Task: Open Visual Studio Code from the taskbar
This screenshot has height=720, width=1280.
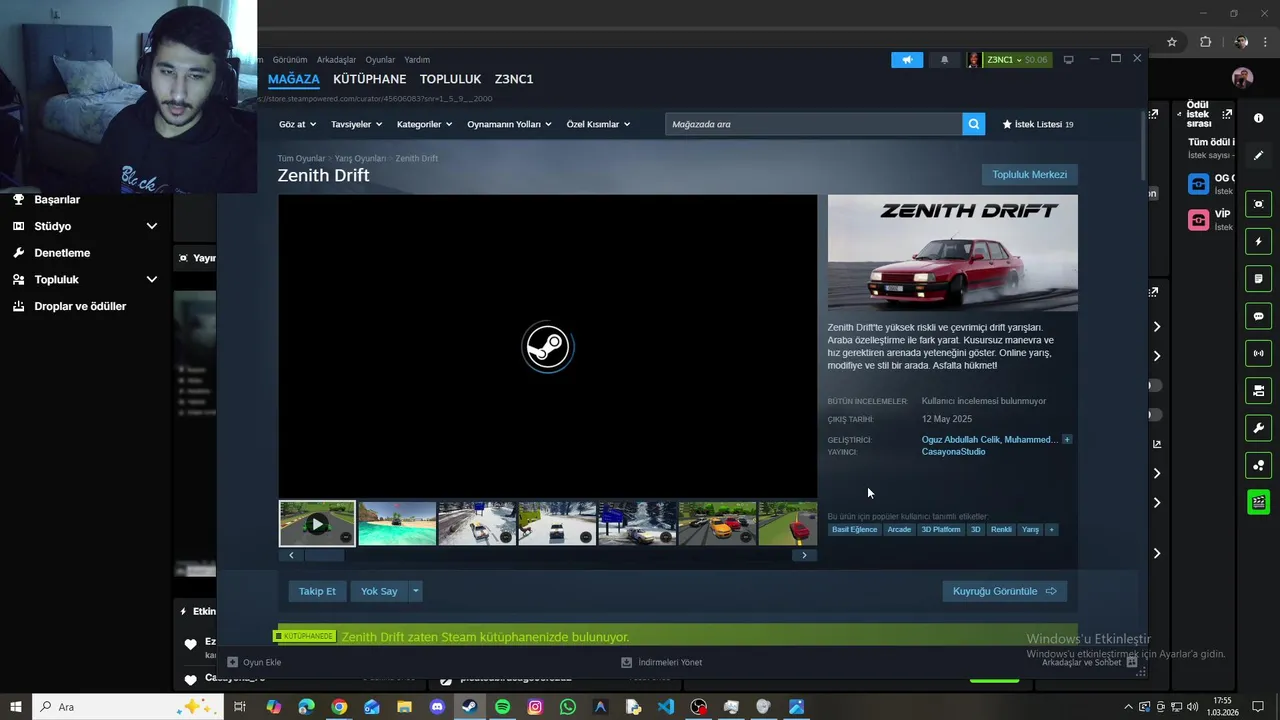Action: 666,707
